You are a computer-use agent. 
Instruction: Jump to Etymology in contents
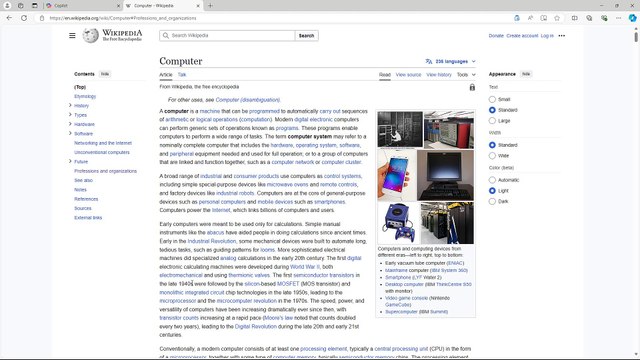[85, 96]
